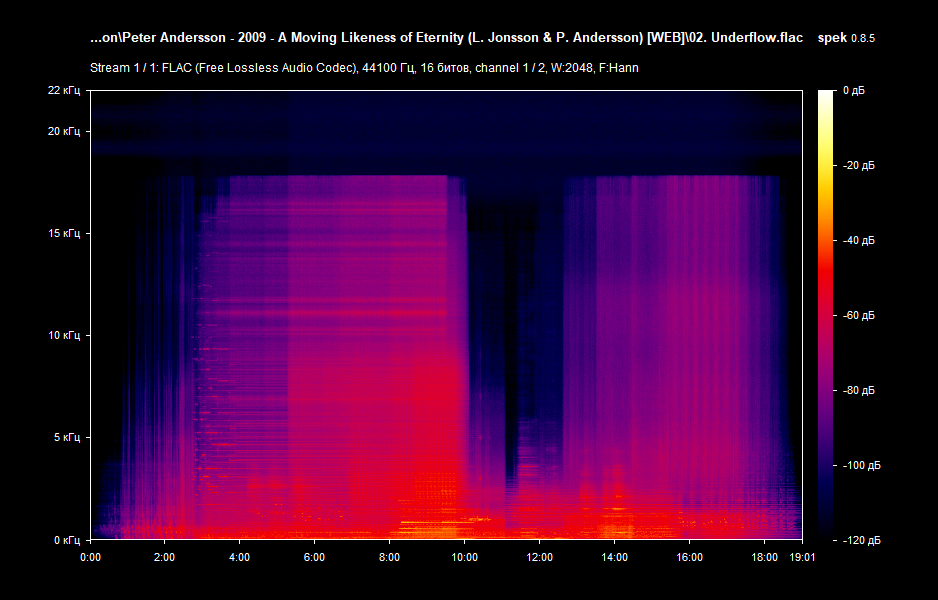Click the 10:00 mark on time axis
The height and width of the screenshot is (600, 938).
(x=467, y=559)
